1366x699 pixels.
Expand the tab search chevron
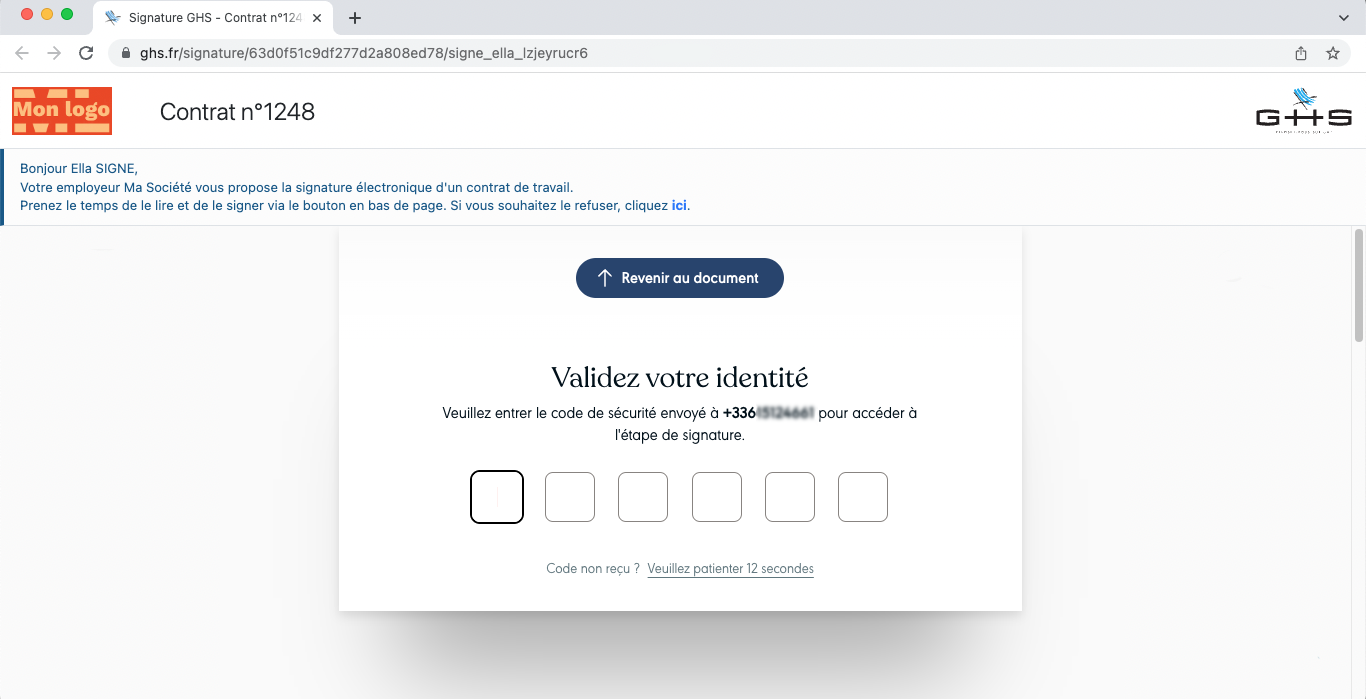coord(1344,18)
